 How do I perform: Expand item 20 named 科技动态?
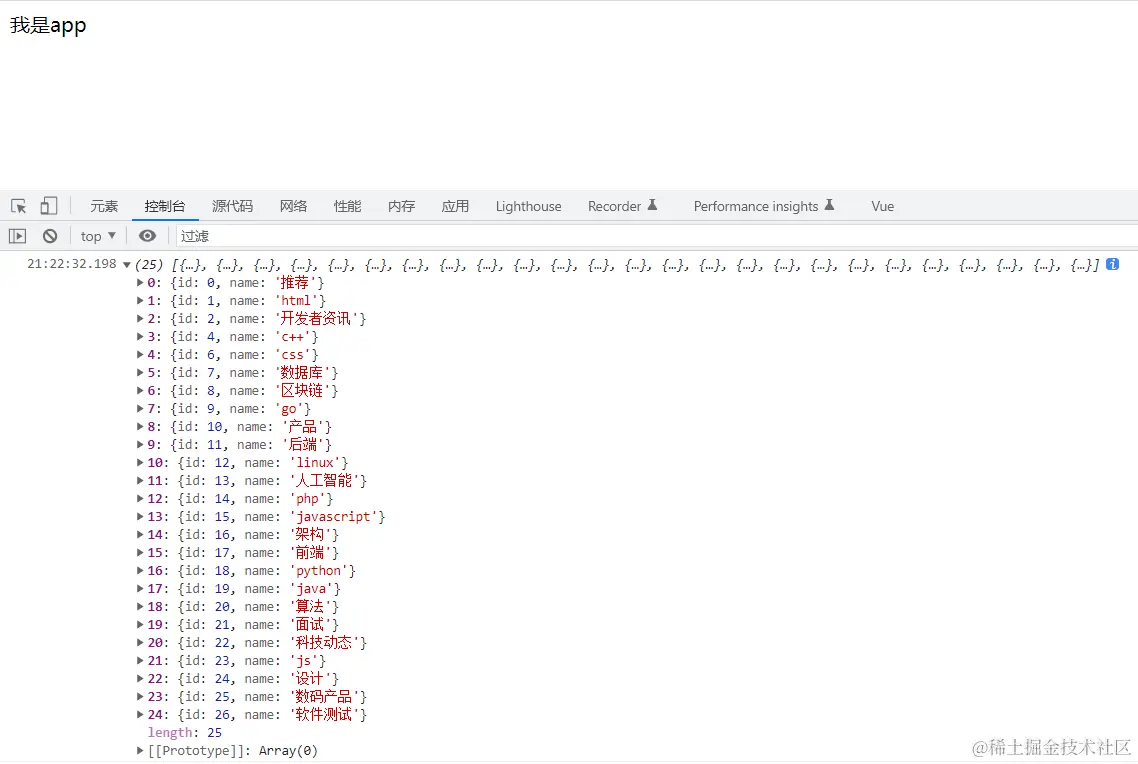[x=140, y=642]
